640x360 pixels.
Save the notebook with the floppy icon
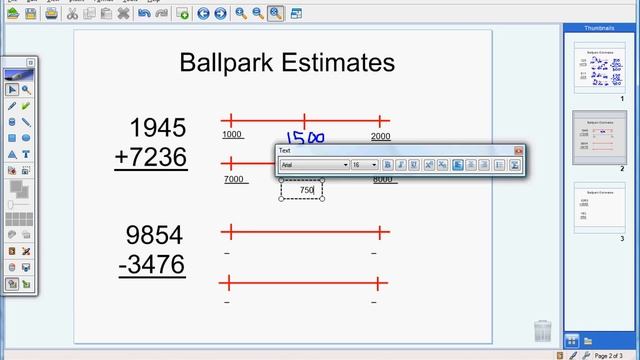point(31,13)
